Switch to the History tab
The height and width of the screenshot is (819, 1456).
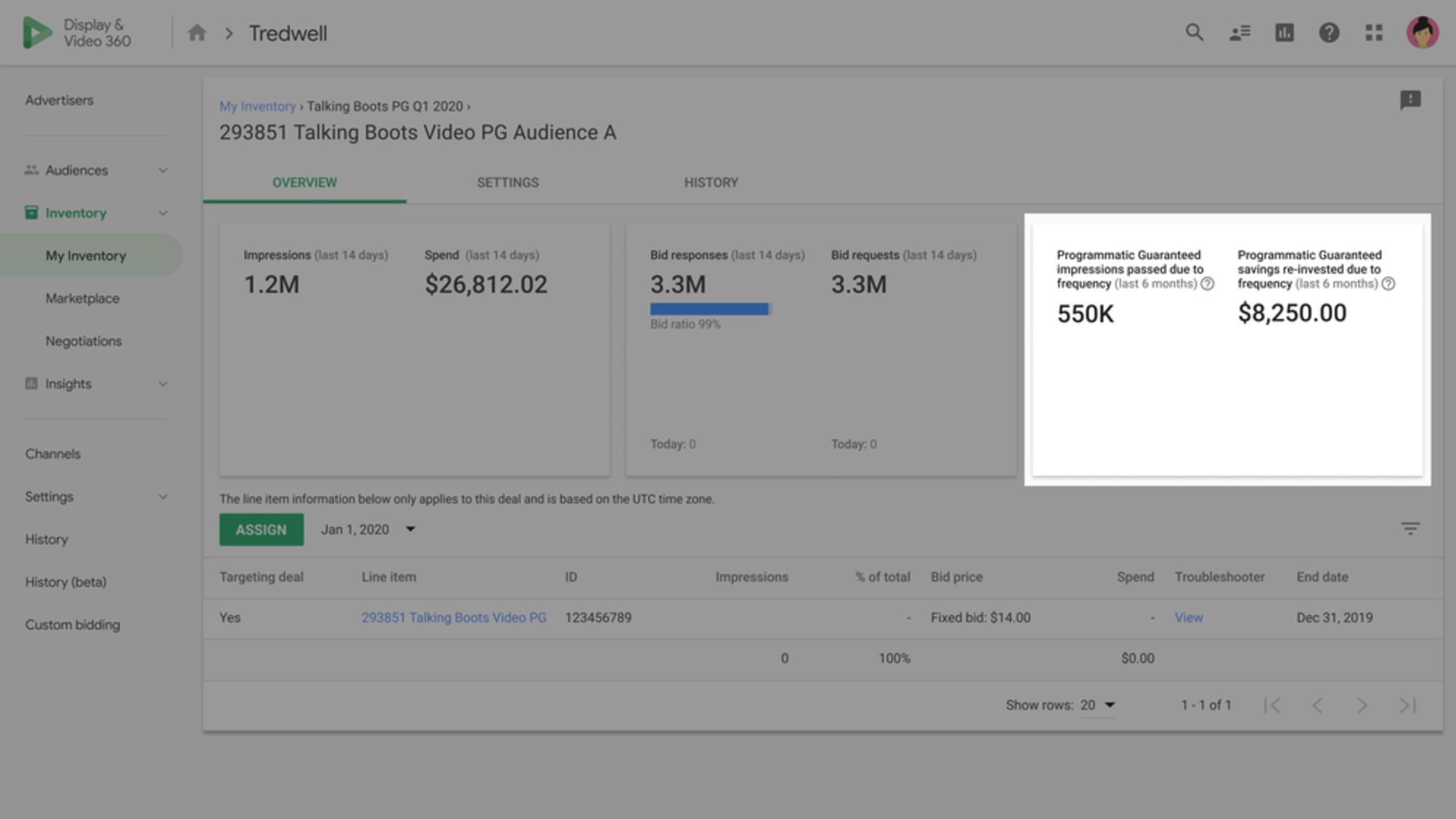pos(711,182)
